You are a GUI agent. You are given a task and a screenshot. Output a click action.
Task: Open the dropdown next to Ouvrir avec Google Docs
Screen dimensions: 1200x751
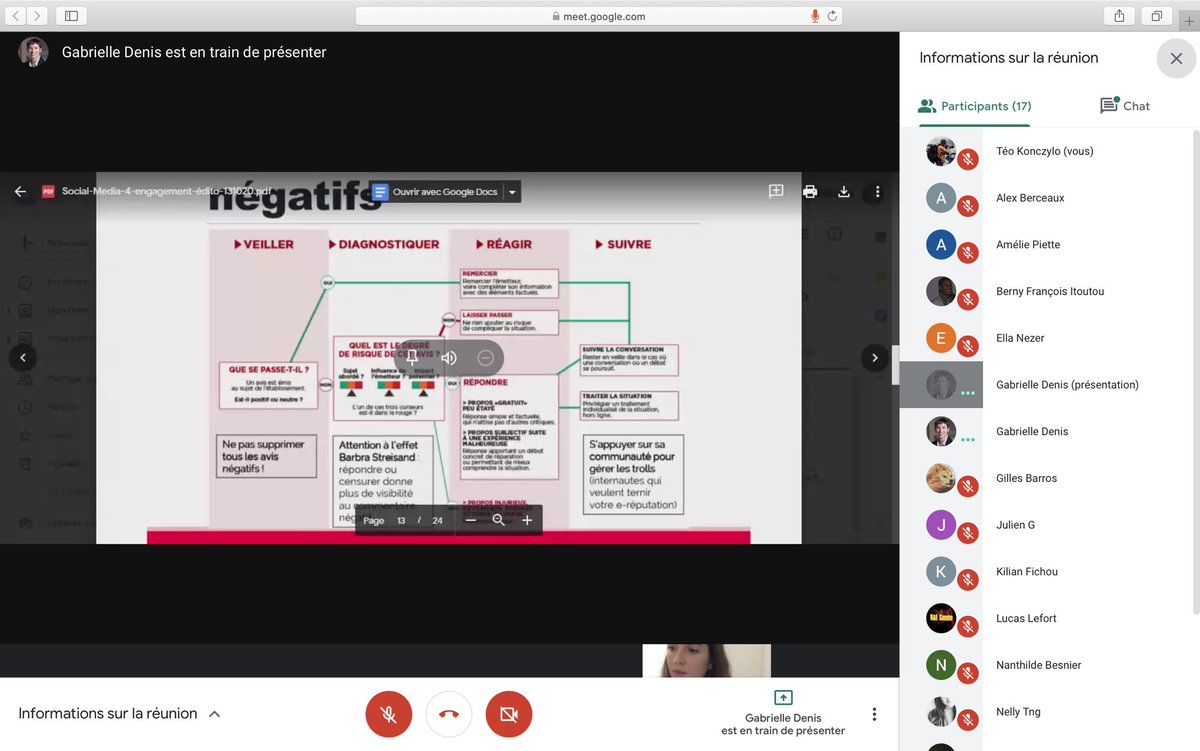513,191
